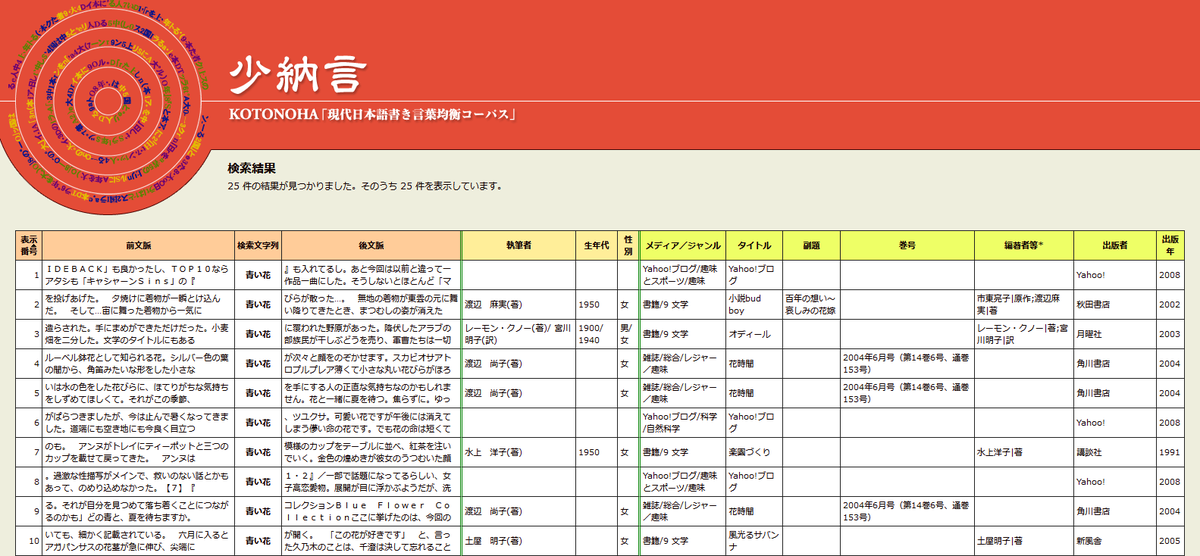Viewport: 1200px width, 556px height.
Task: Click publication year 1991
Action: tap(1169, 452)
